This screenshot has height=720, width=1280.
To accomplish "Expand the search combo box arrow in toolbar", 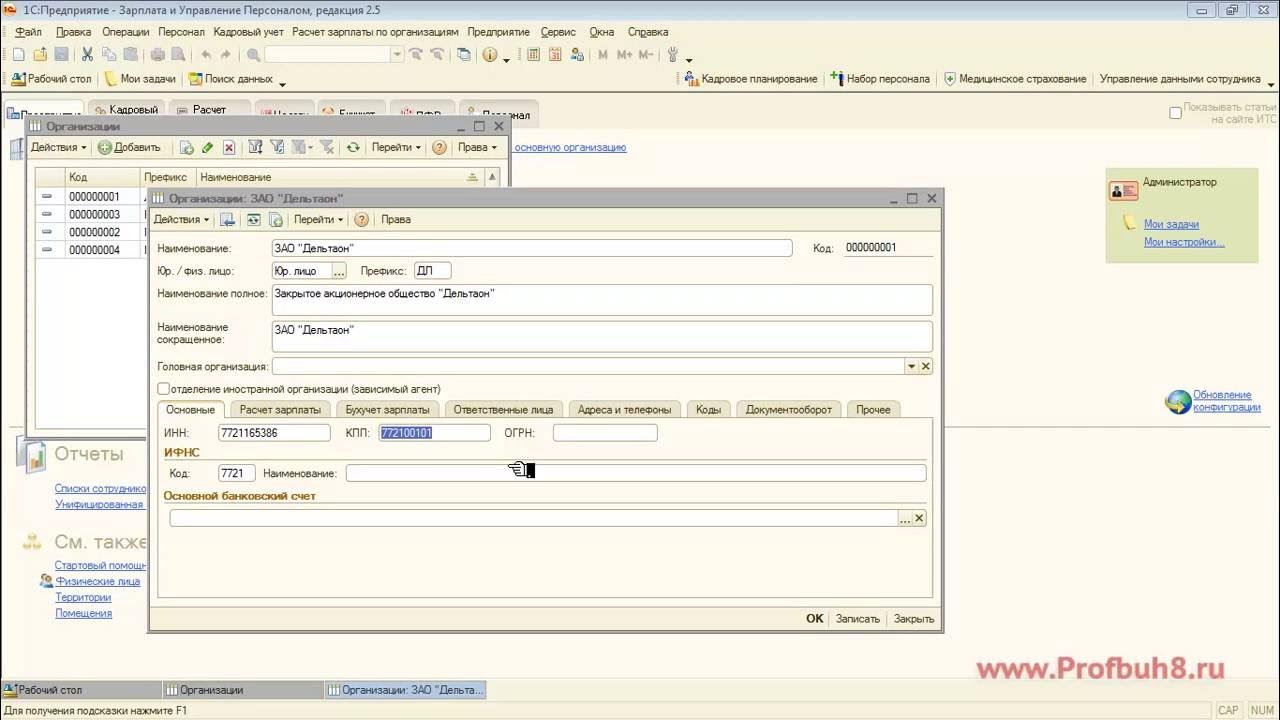I will [397, 55].
